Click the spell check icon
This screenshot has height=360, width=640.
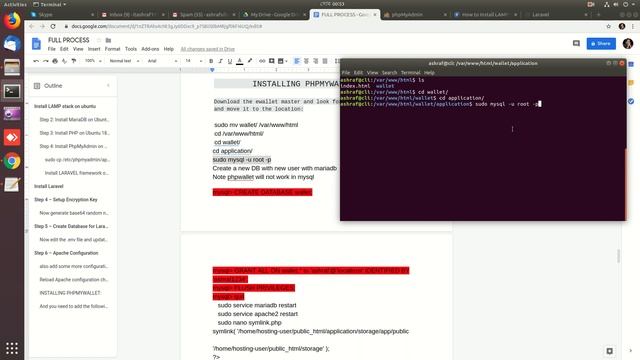pos(64,61)
